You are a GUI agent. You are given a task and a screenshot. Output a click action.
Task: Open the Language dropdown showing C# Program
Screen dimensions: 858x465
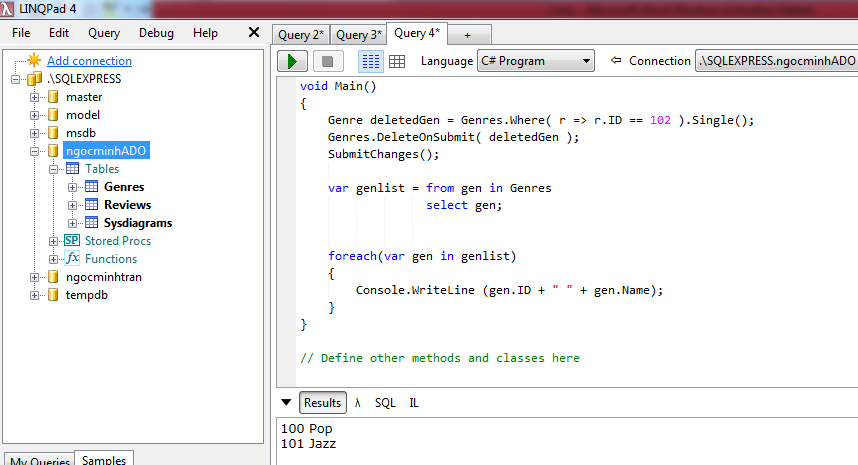click(x=536, y=61)
